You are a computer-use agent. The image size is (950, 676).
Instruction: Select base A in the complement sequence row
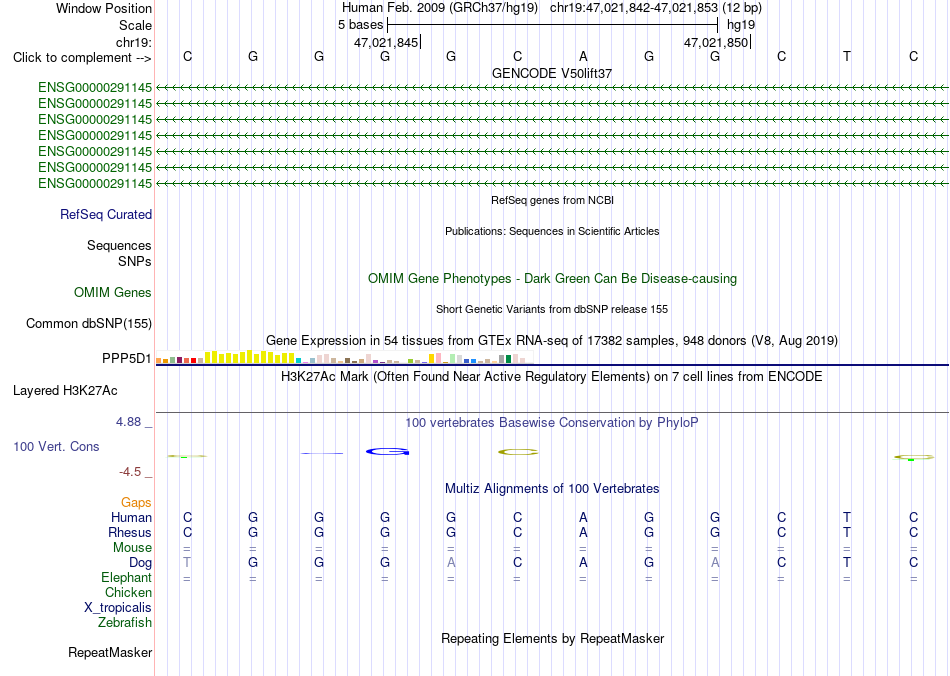coord(583,56)
